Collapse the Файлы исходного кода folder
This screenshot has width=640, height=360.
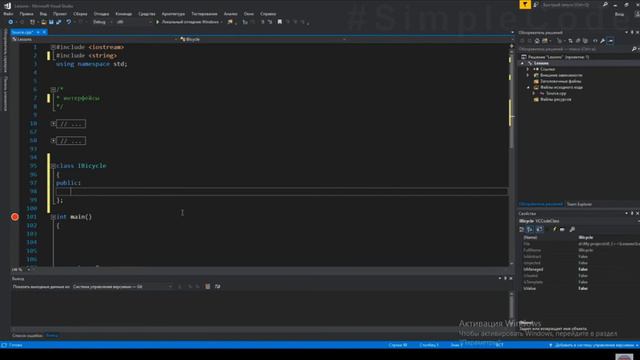[x=528, y=87]
